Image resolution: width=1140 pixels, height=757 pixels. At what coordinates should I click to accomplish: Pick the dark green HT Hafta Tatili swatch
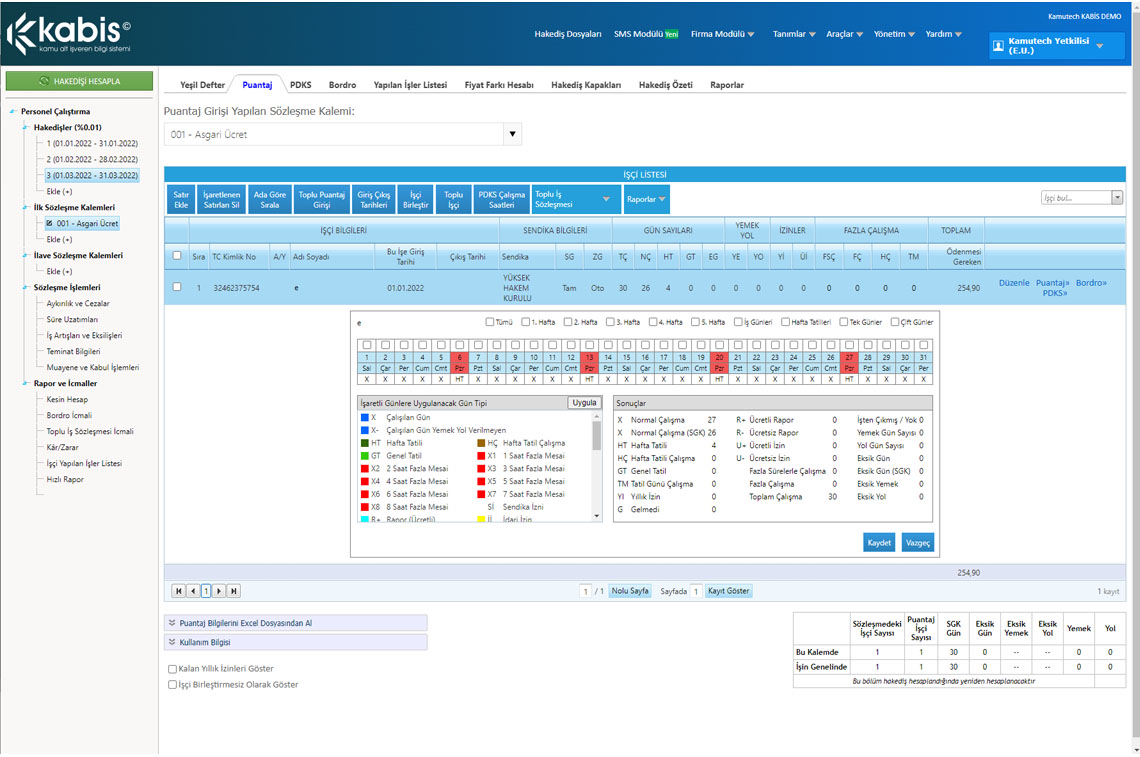coord(365,443)
